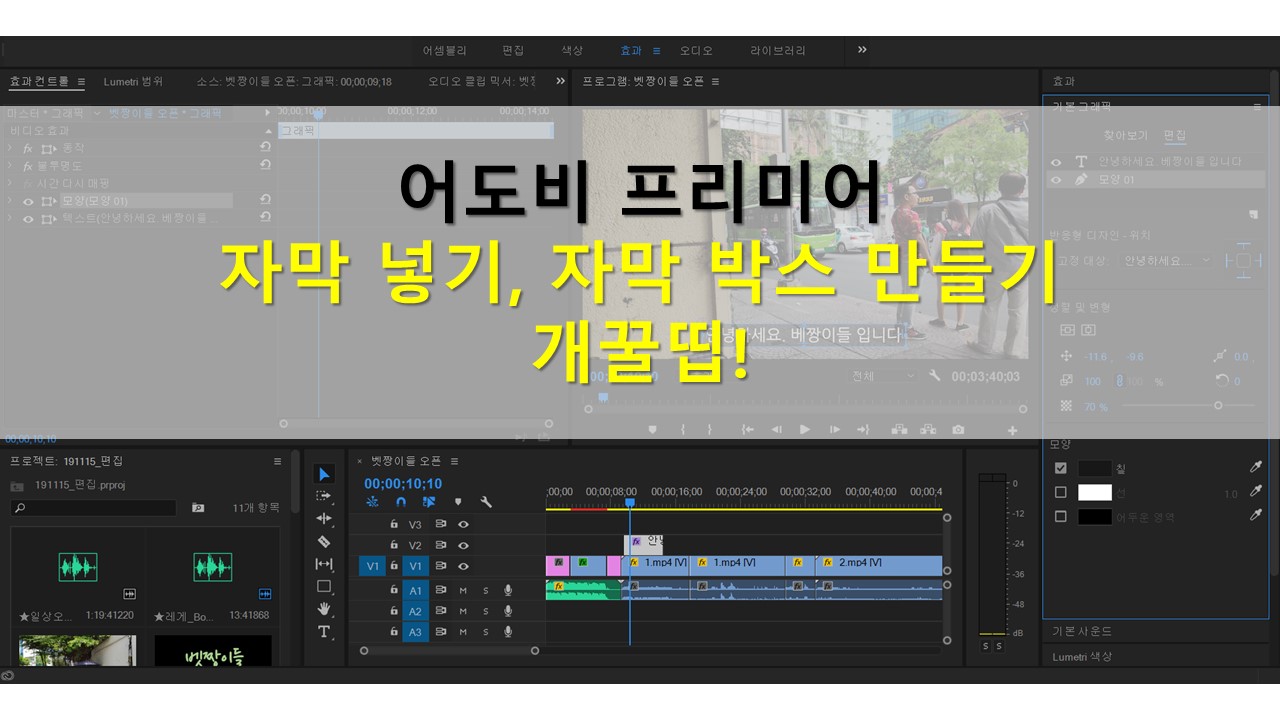Open 고정 대상 pin-to dropdown
Viewport: 1280px width, 720px height.
1168,260
